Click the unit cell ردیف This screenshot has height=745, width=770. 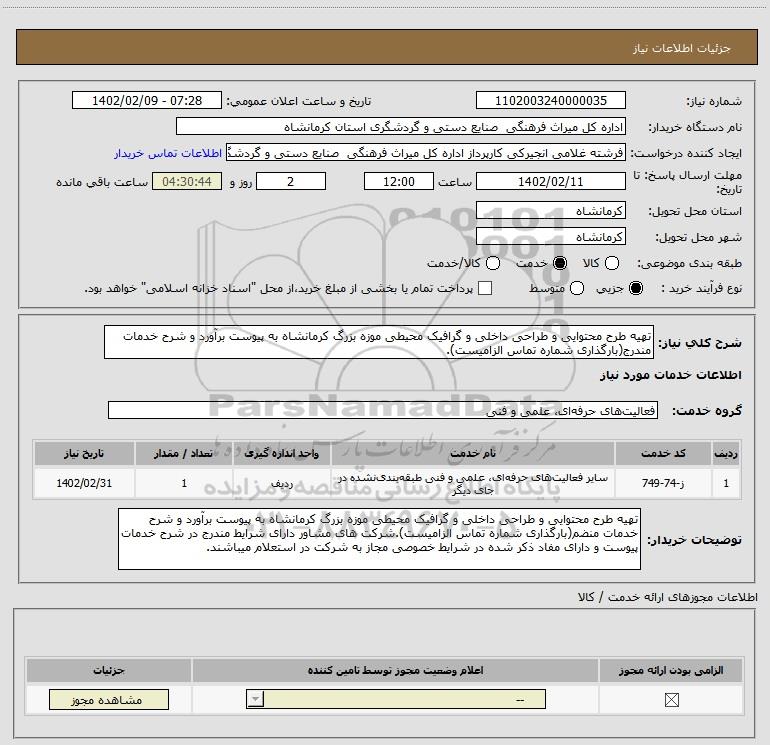[x=281, y=483]
